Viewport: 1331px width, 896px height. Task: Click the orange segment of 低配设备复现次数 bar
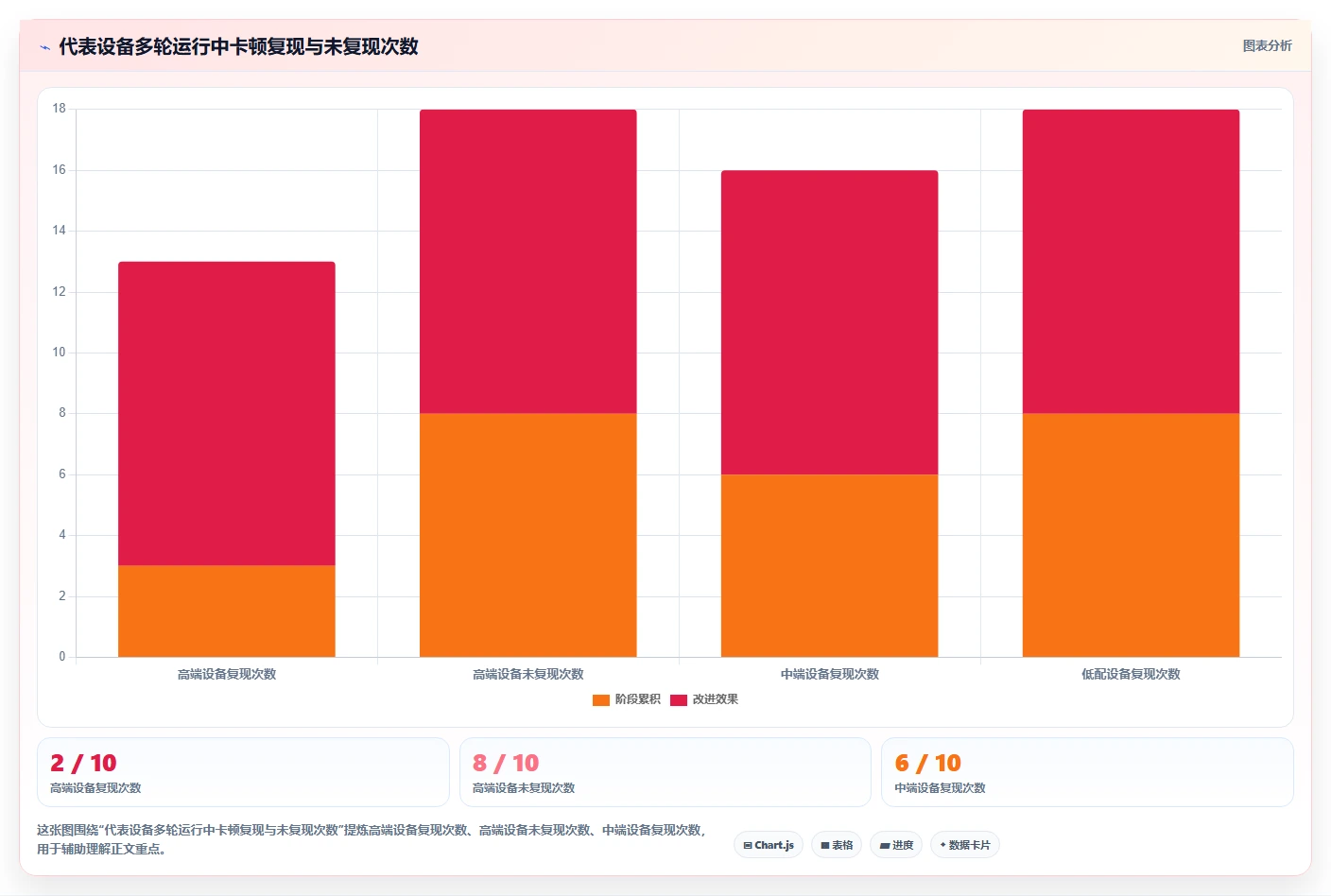[x=1132, y=535]
